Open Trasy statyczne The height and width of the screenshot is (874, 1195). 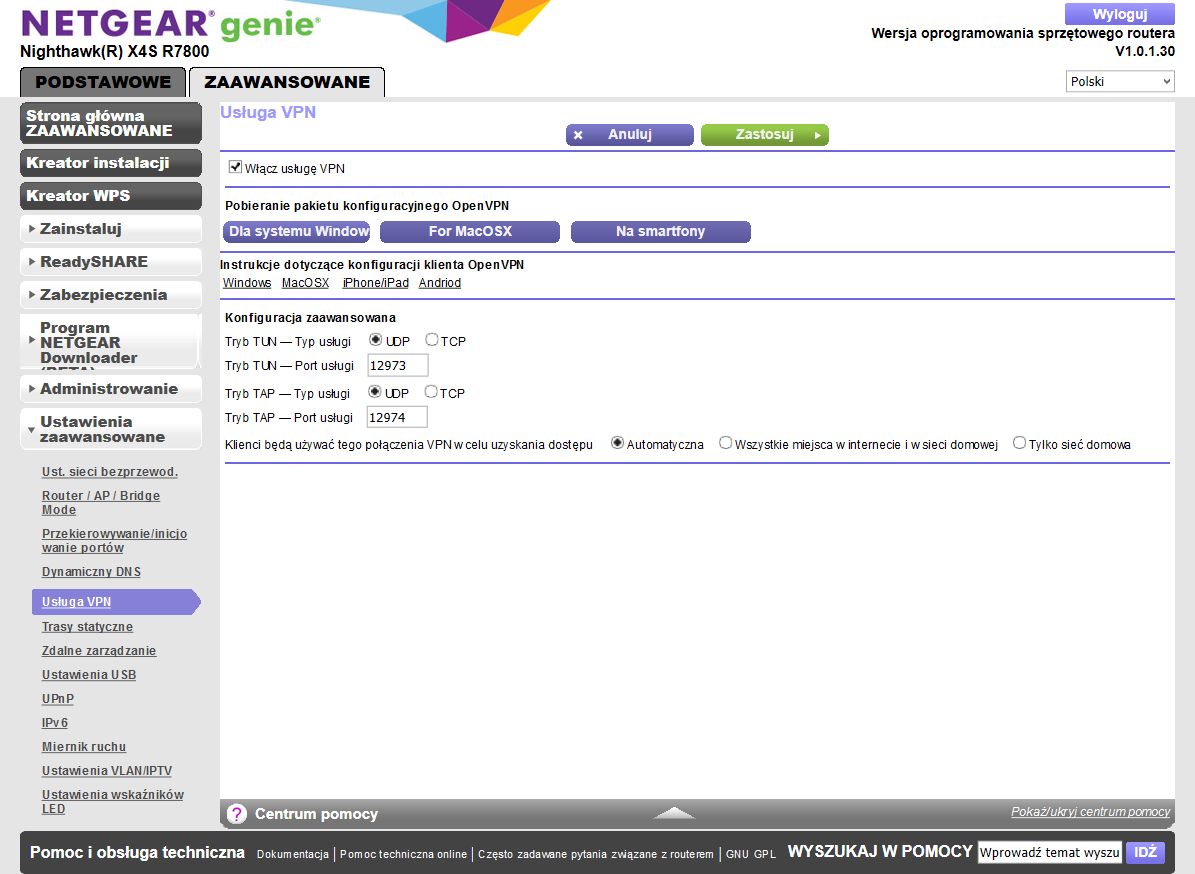click(x=87, y=627)
